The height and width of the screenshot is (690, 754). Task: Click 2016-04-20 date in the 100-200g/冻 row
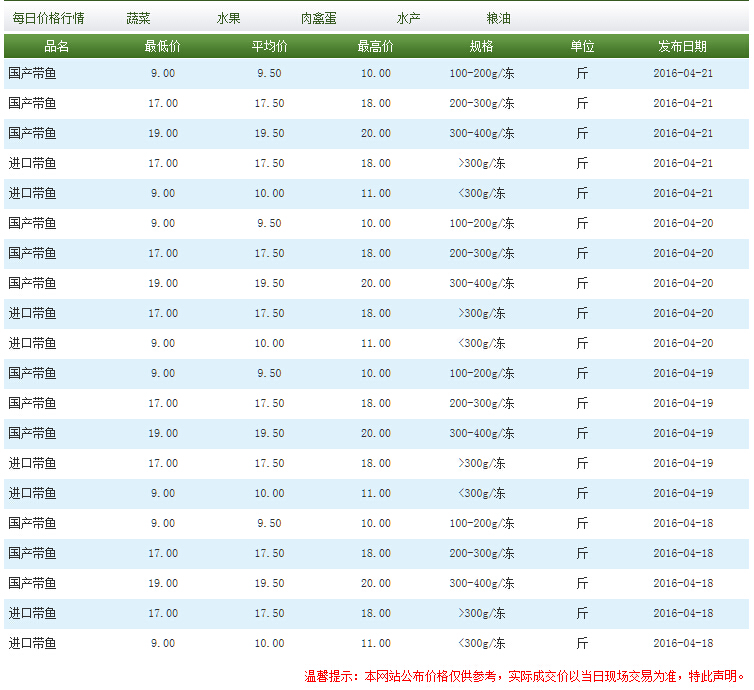coord(683,224)
